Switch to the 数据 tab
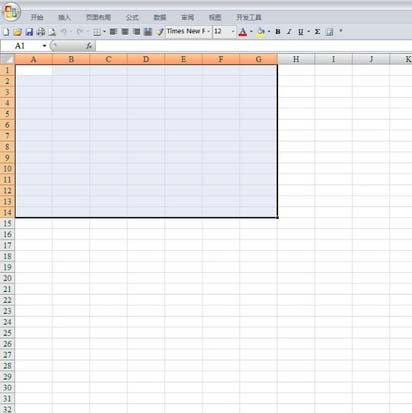Viewport: 412px width, 413px height. pos(160,17)
